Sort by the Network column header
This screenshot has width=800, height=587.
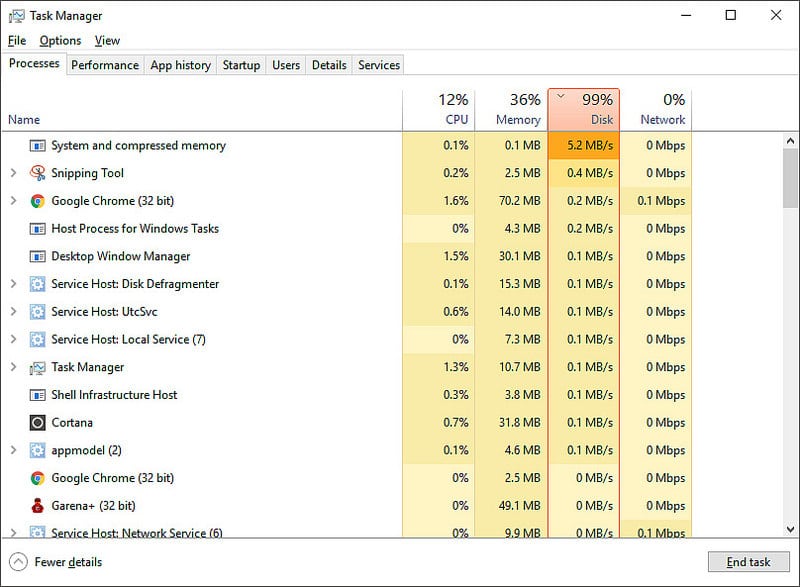pos(656,110)
